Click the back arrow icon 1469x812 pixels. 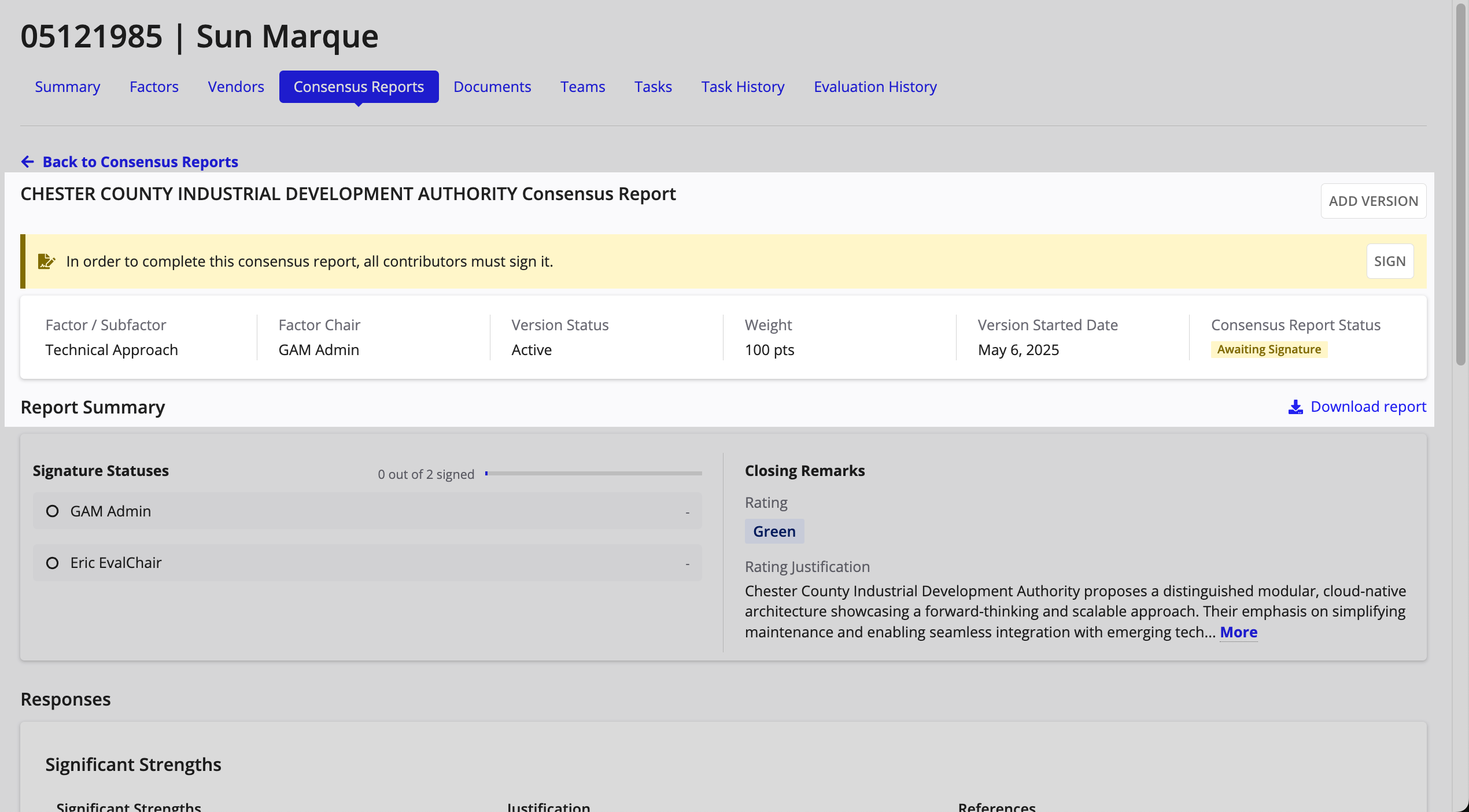click(x=27, y=162)
